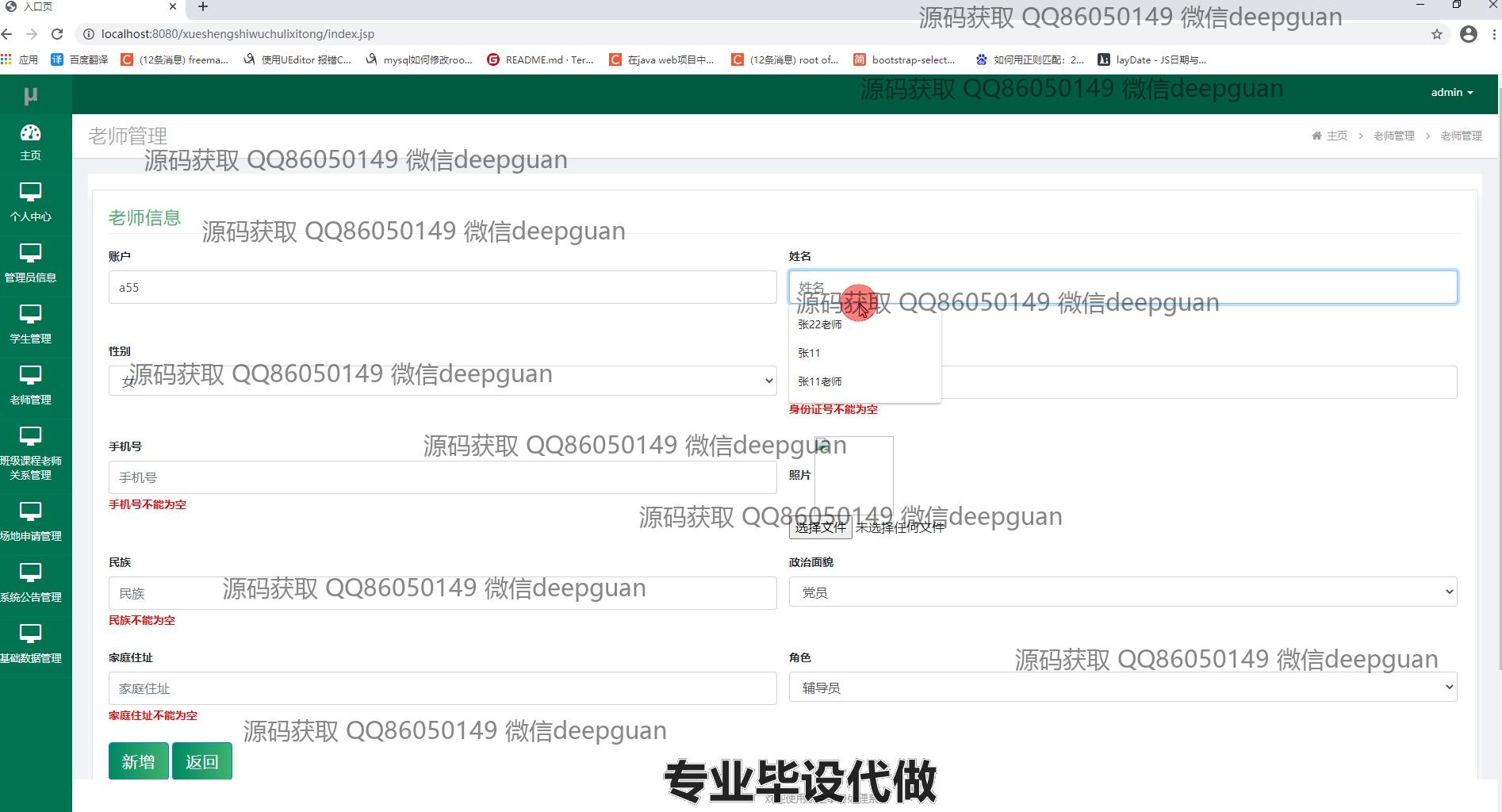Click 选择文件 to upload photo
Viewport: 1502px width, 812px height.
point(820,528)
